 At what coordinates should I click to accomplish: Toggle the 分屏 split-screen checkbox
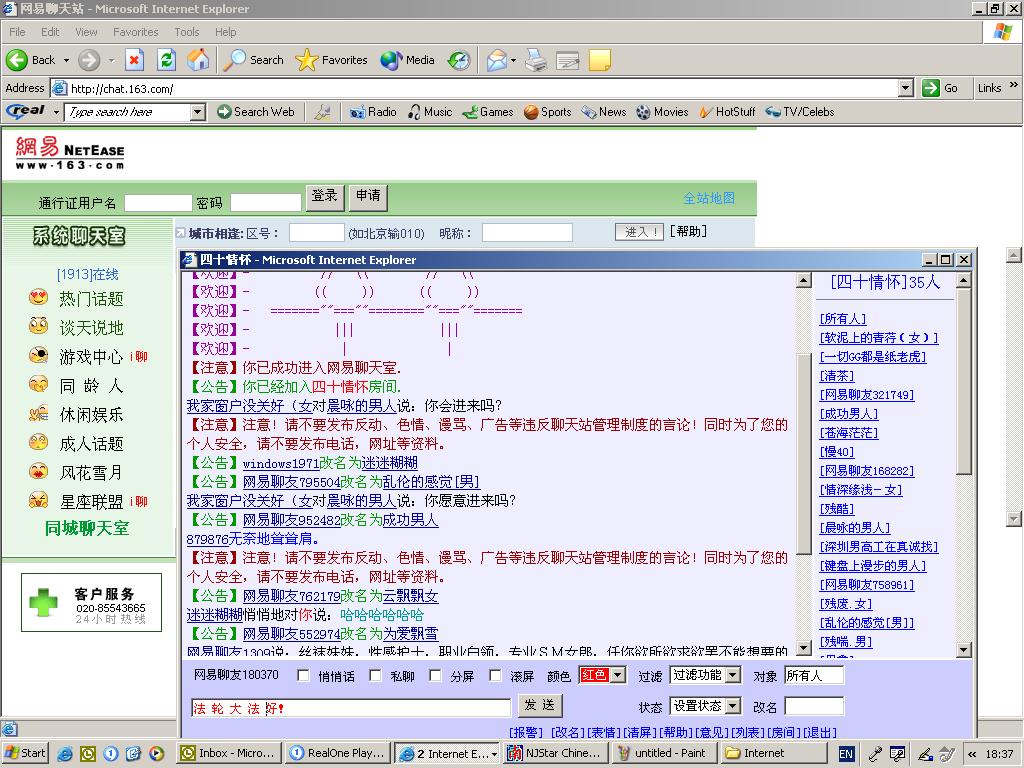coord(436,675)
